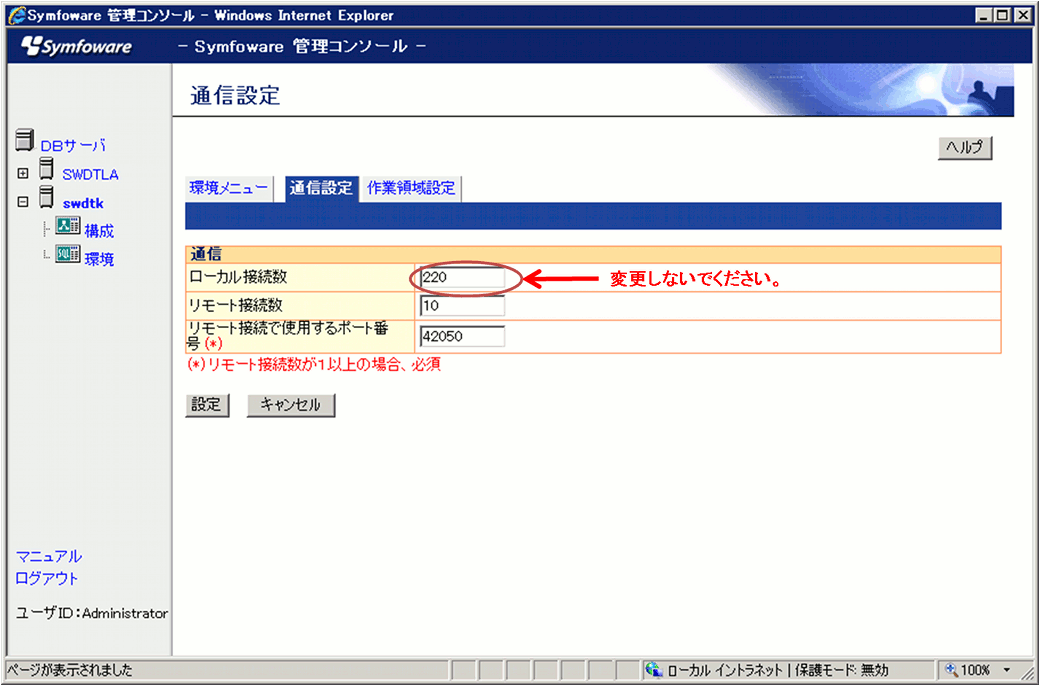Collapse the swdtk tree node

click(23, 202)
